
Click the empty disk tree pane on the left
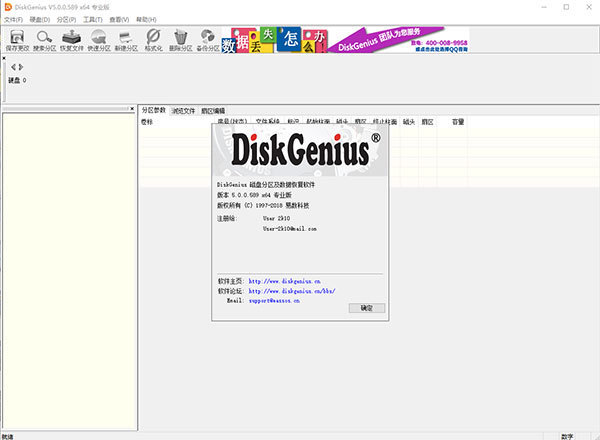click(69, 272)
